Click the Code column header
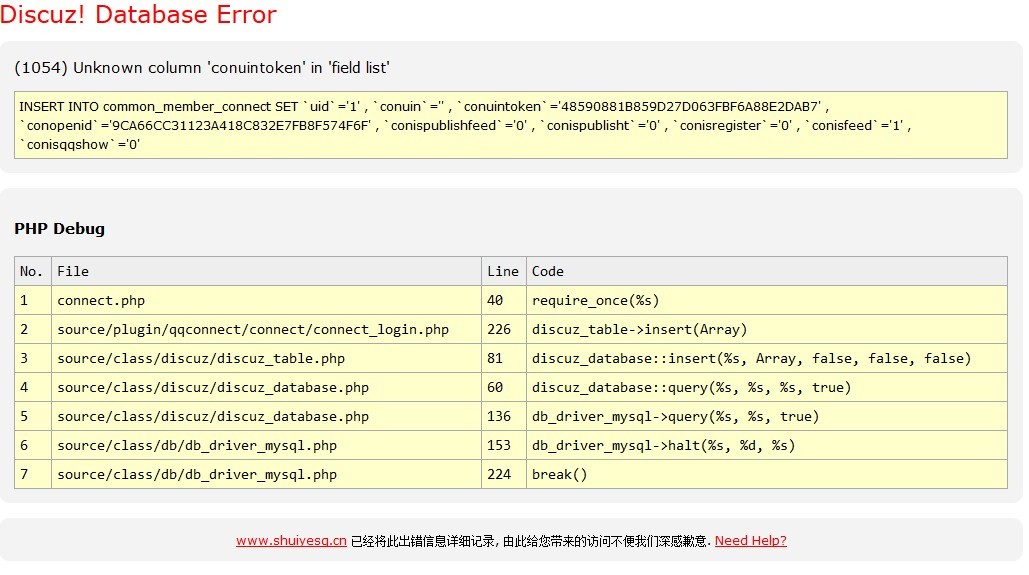 [x=548, y=271]
